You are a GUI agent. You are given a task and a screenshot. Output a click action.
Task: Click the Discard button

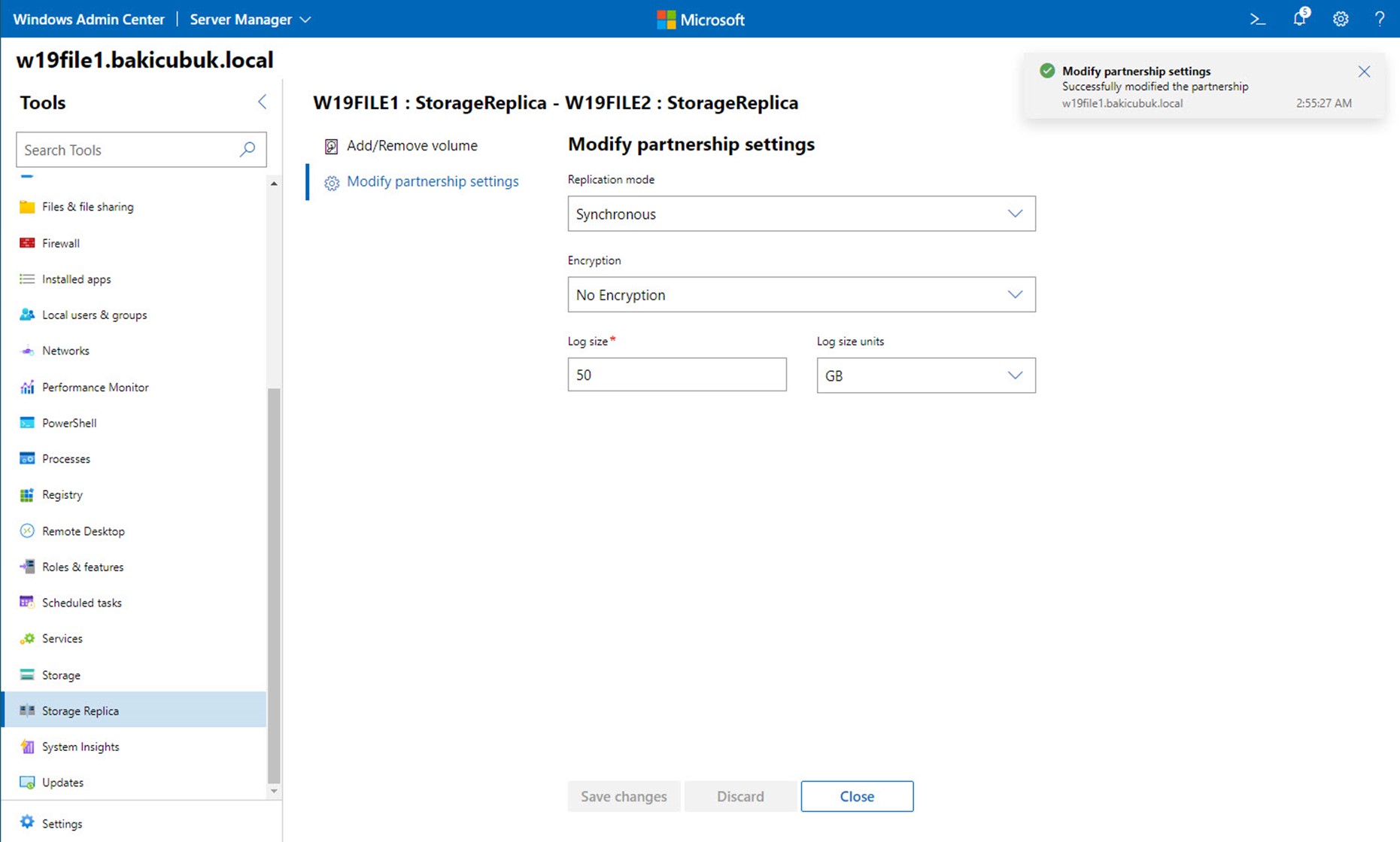740,796
